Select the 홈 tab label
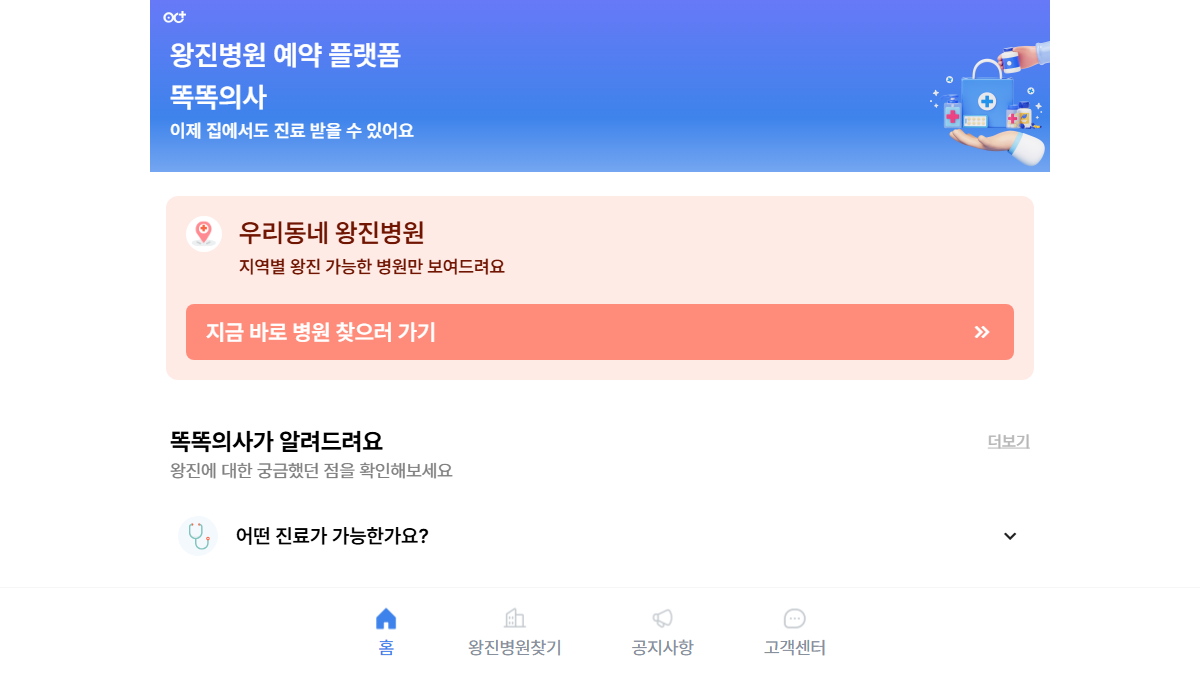 pos(386,648)
